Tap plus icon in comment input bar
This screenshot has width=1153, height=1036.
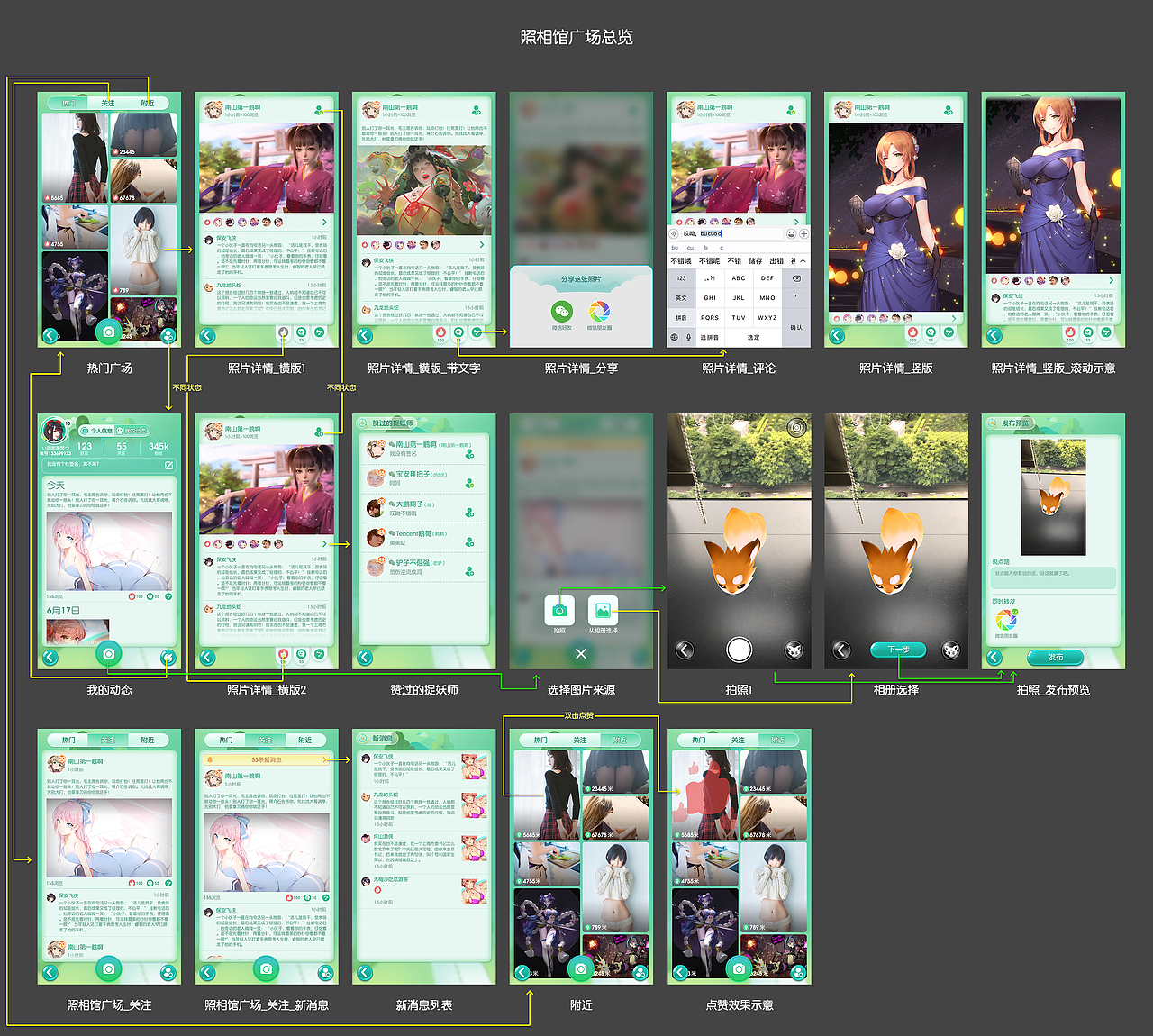tap(803, 233)
